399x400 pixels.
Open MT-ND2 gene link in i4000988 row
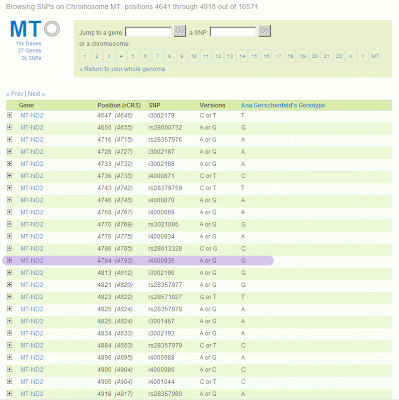(32, 357)
